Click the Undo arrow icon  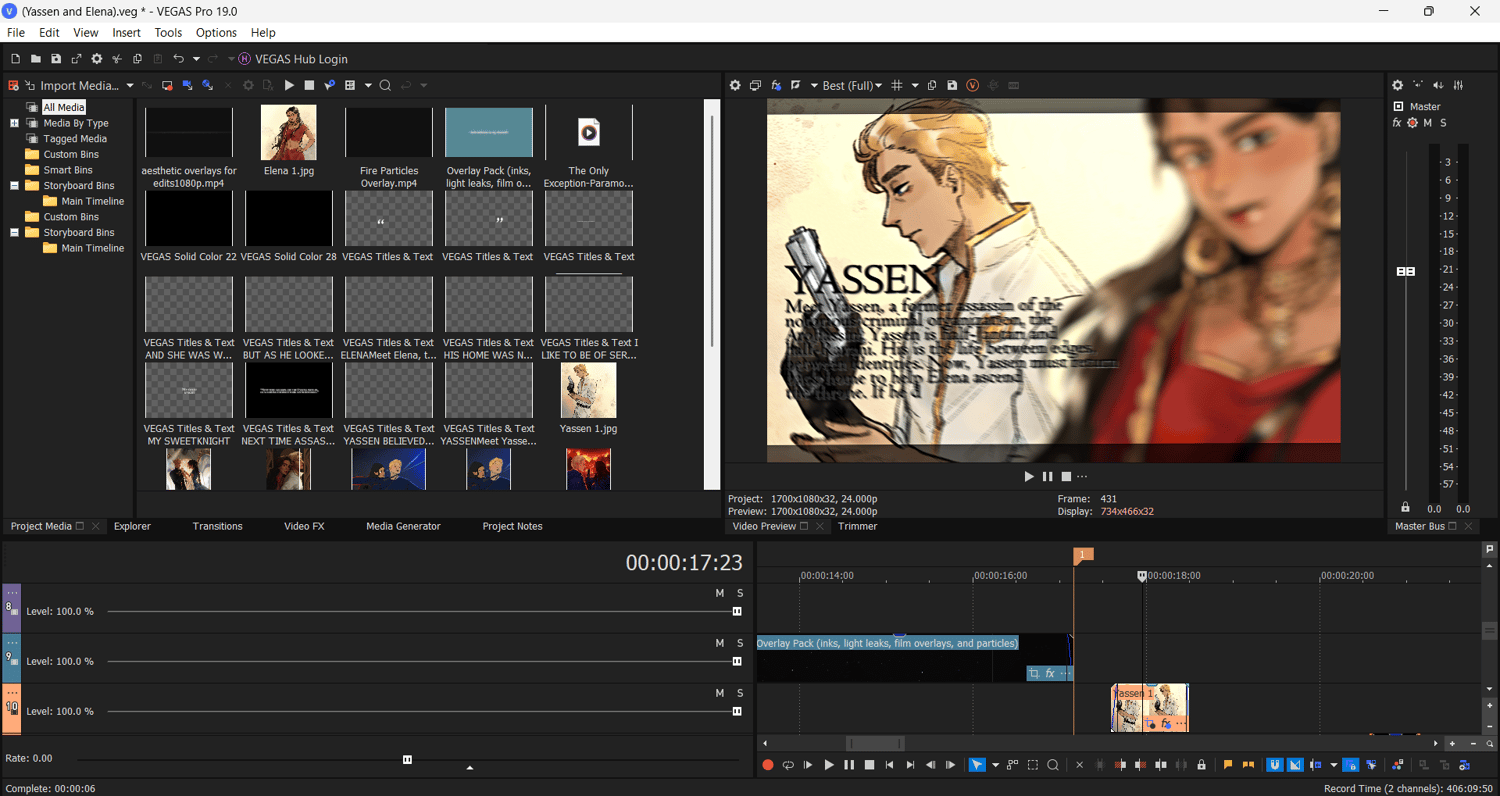(178, 59)
